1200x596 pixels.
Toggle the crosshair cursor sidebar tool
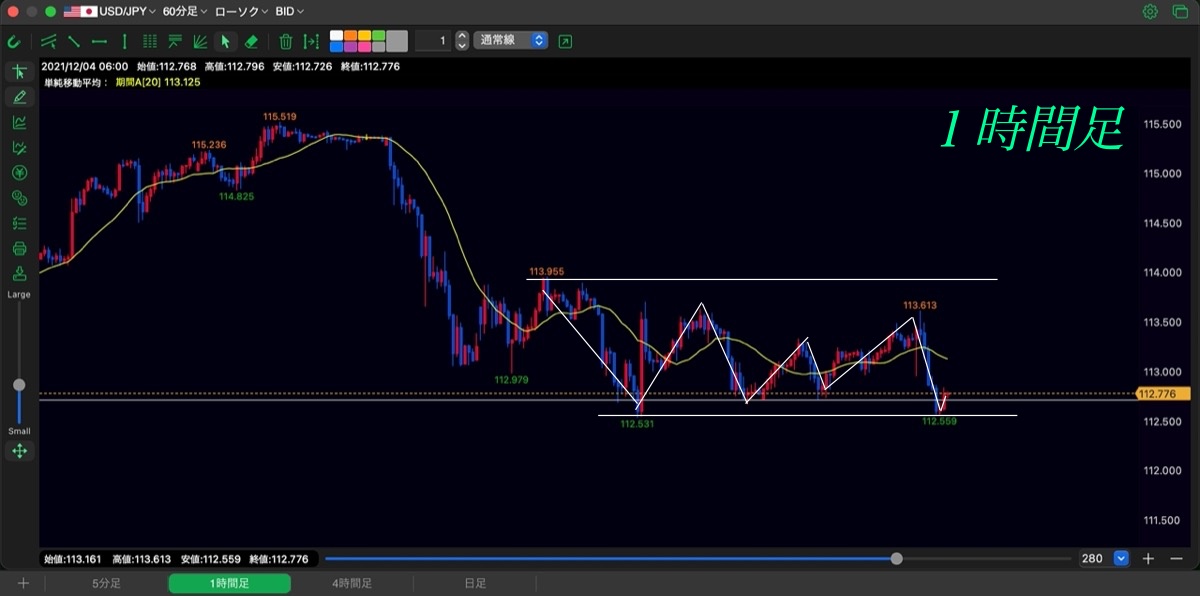[19, 72]
